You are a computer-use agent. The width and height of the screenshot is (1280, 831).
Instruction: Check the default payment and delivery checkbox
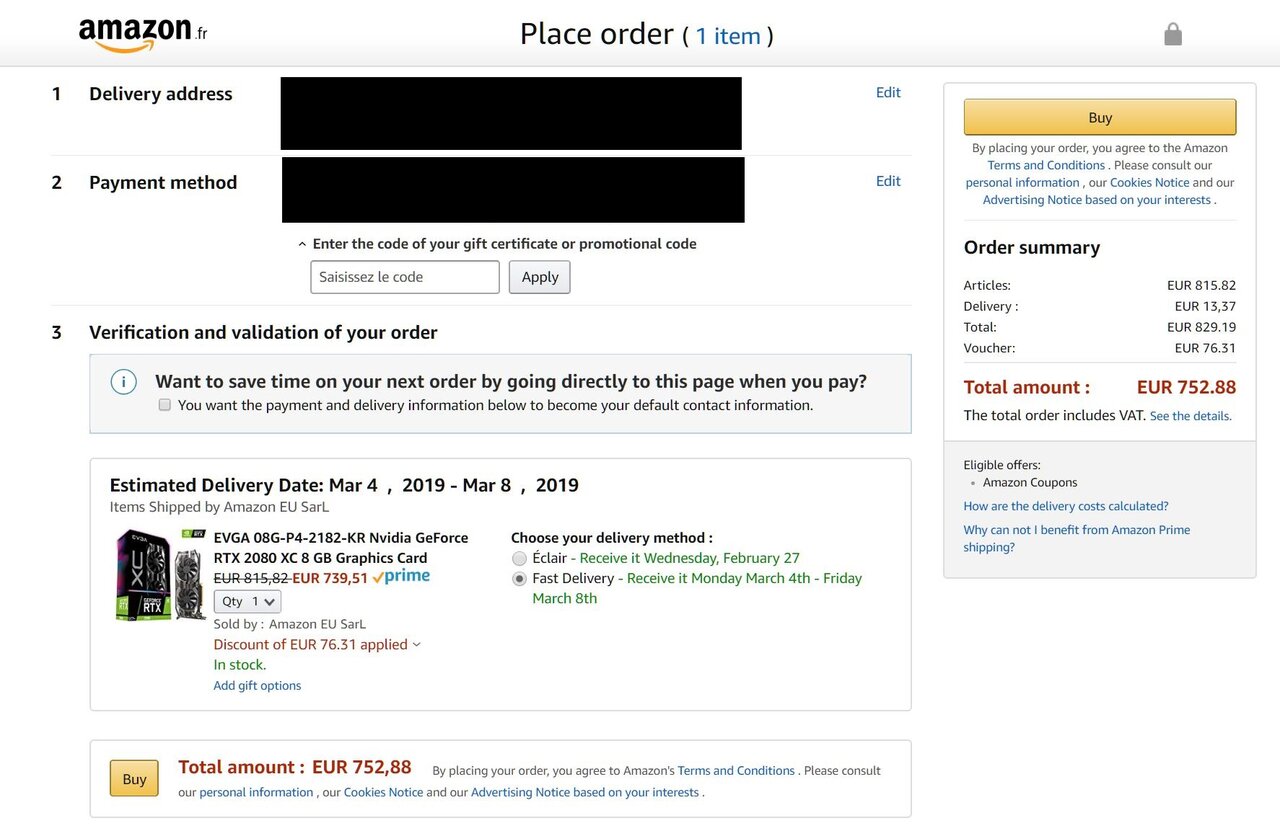[165, 405]
